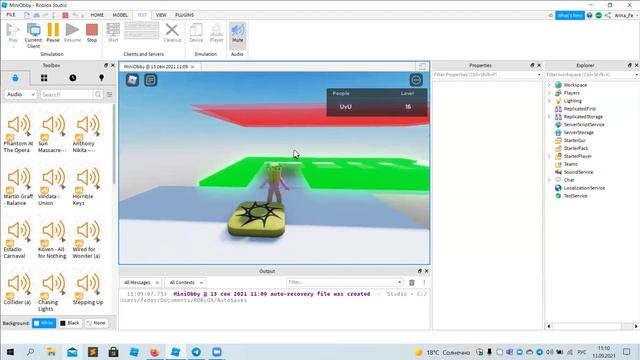Open the All Messages dropdown in Output
Screen dimensions: 640x360
tap(141, 282)
